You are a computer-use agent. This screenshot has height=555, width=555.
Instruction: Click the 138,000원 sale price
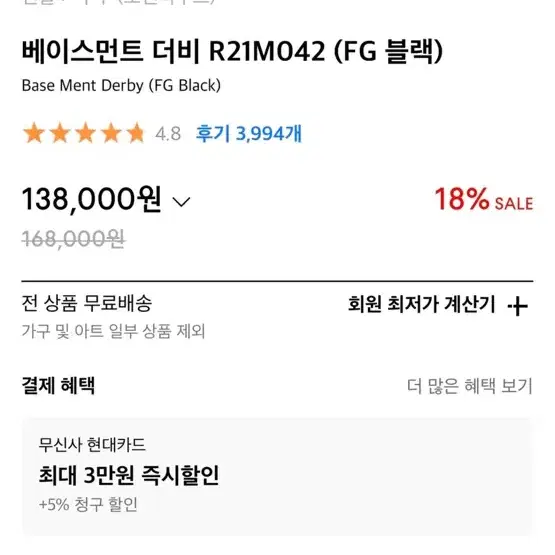point(92,200)
